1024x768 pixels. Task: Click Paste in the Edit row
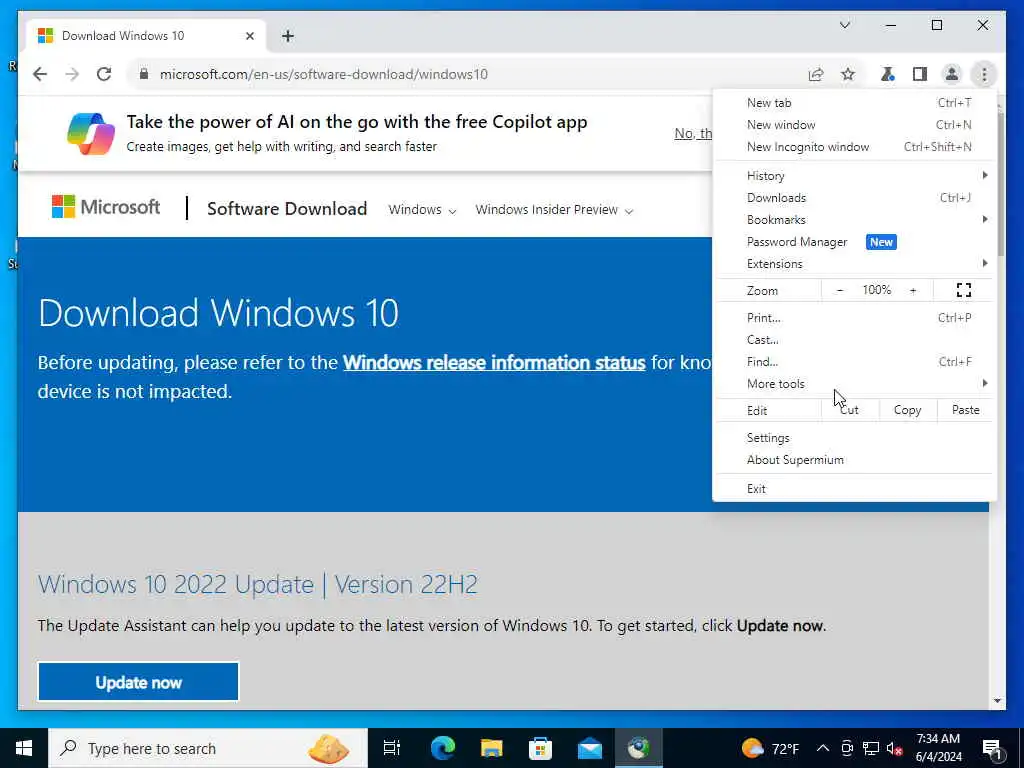click(x=965, y=410)
